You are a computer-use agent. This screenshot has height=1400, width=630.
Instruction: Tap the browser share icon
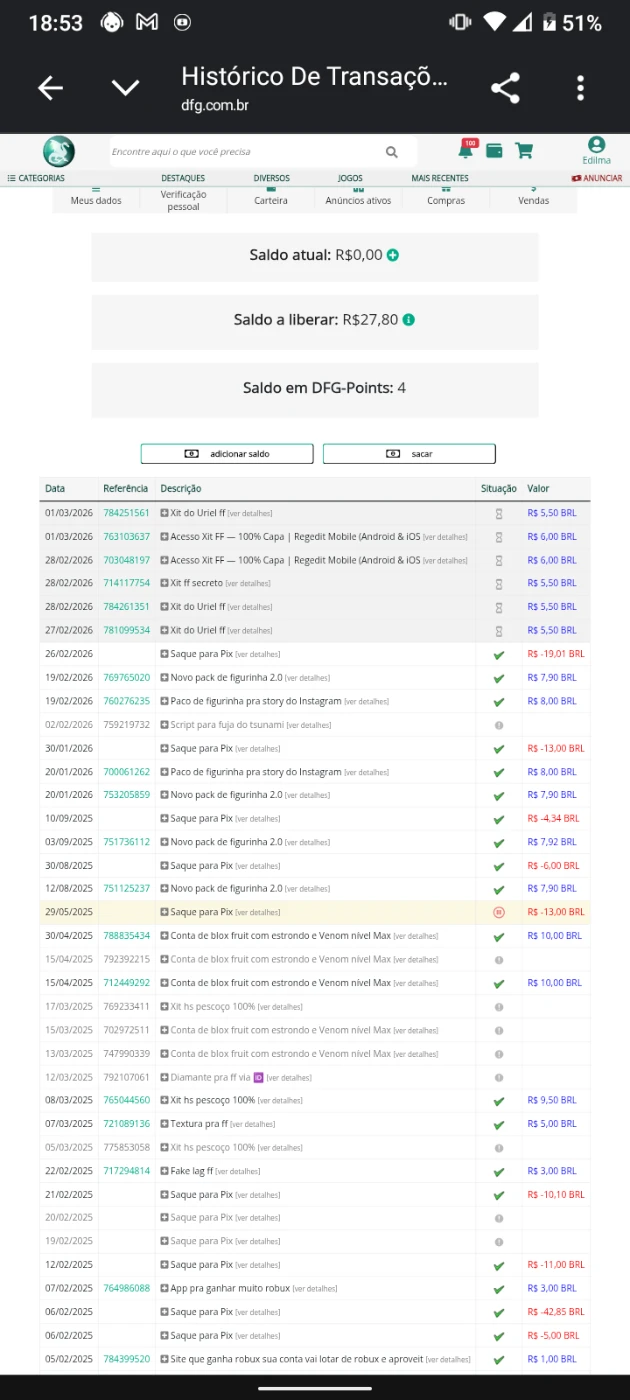coord(505,88)
